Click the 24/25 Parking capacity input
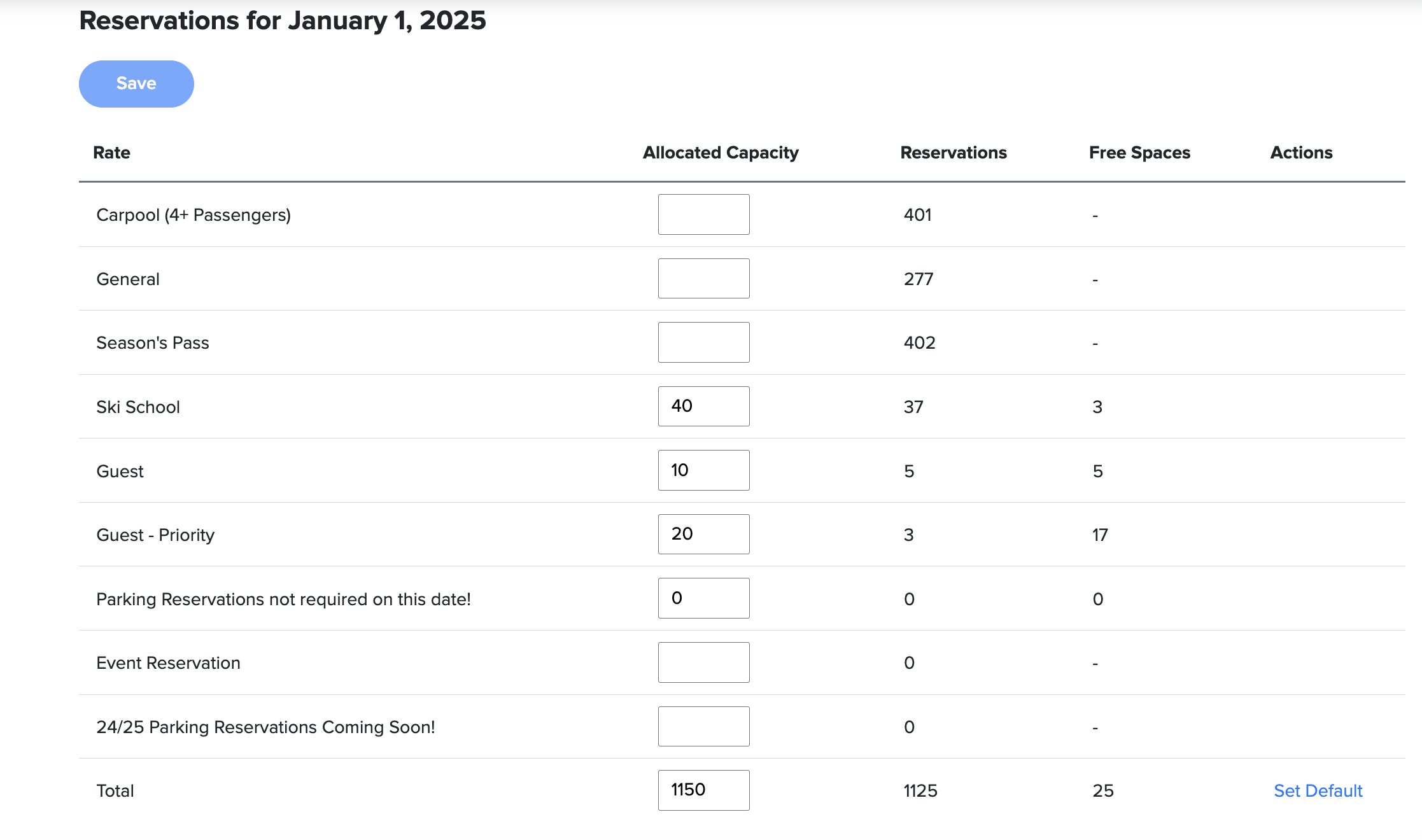Screen dimensions: 1422x840 [x=703, y=726]
